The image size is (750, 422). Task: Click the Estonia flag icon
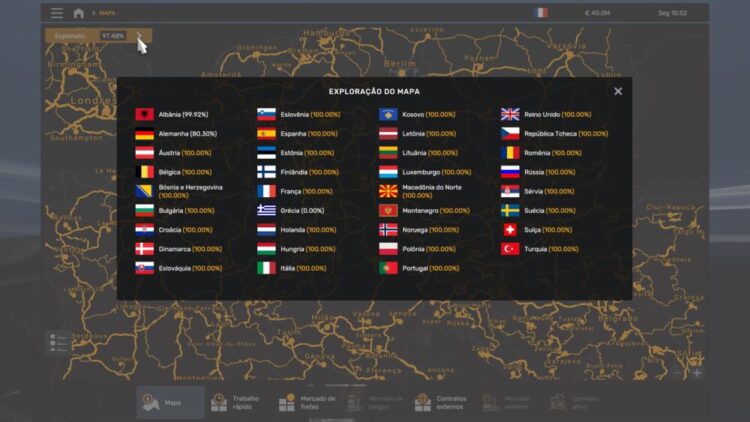click(266, 153)
